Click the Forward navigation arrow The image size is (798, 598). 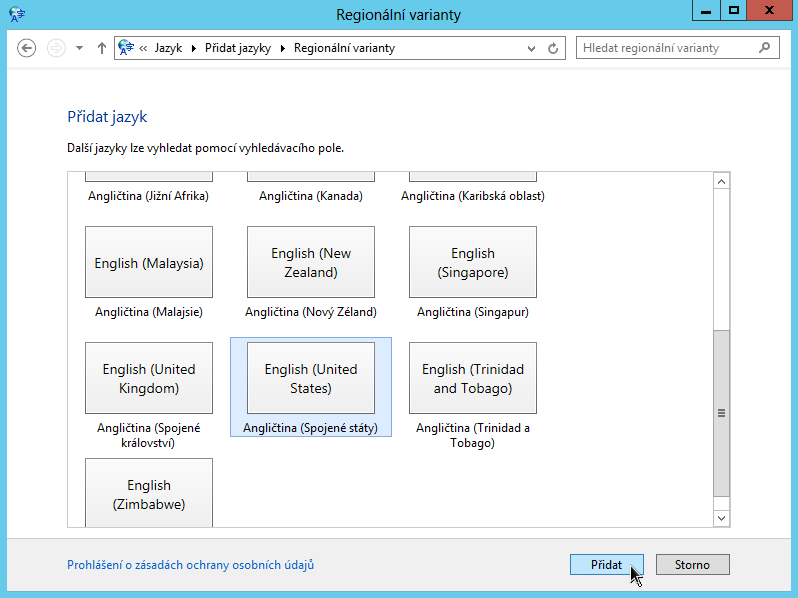point(57,48)
